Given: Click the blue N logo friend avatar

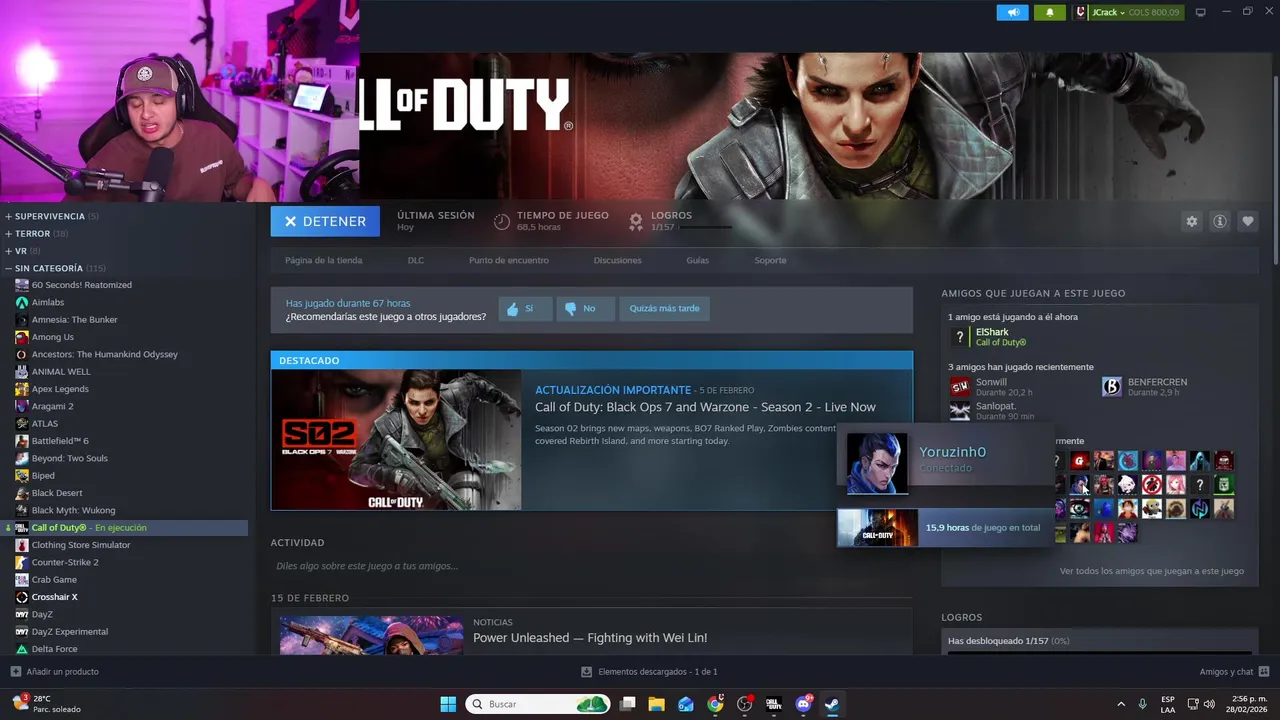Looking at the screenshot, I should (x=1200, y=509).
